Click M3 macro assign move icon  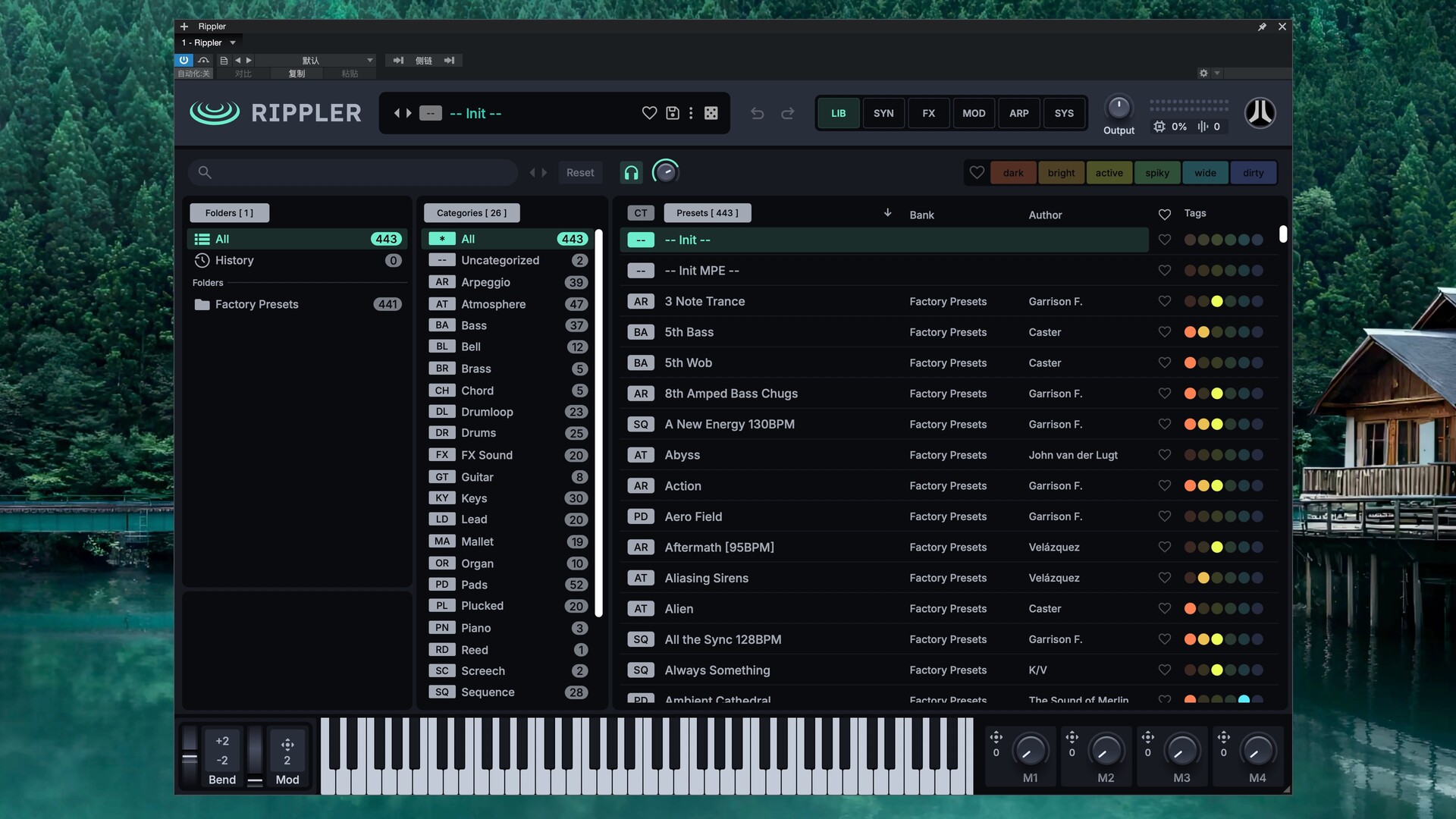click(x=1148, y=737)
